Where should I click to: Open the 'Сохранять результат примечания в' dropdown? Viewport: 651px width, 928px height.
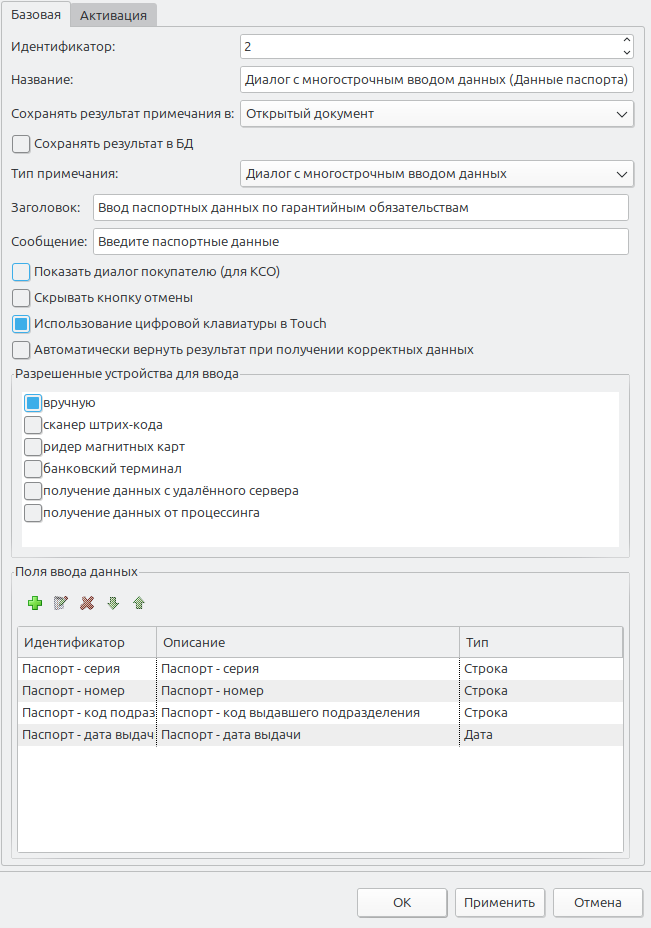[x=437, y=114]
